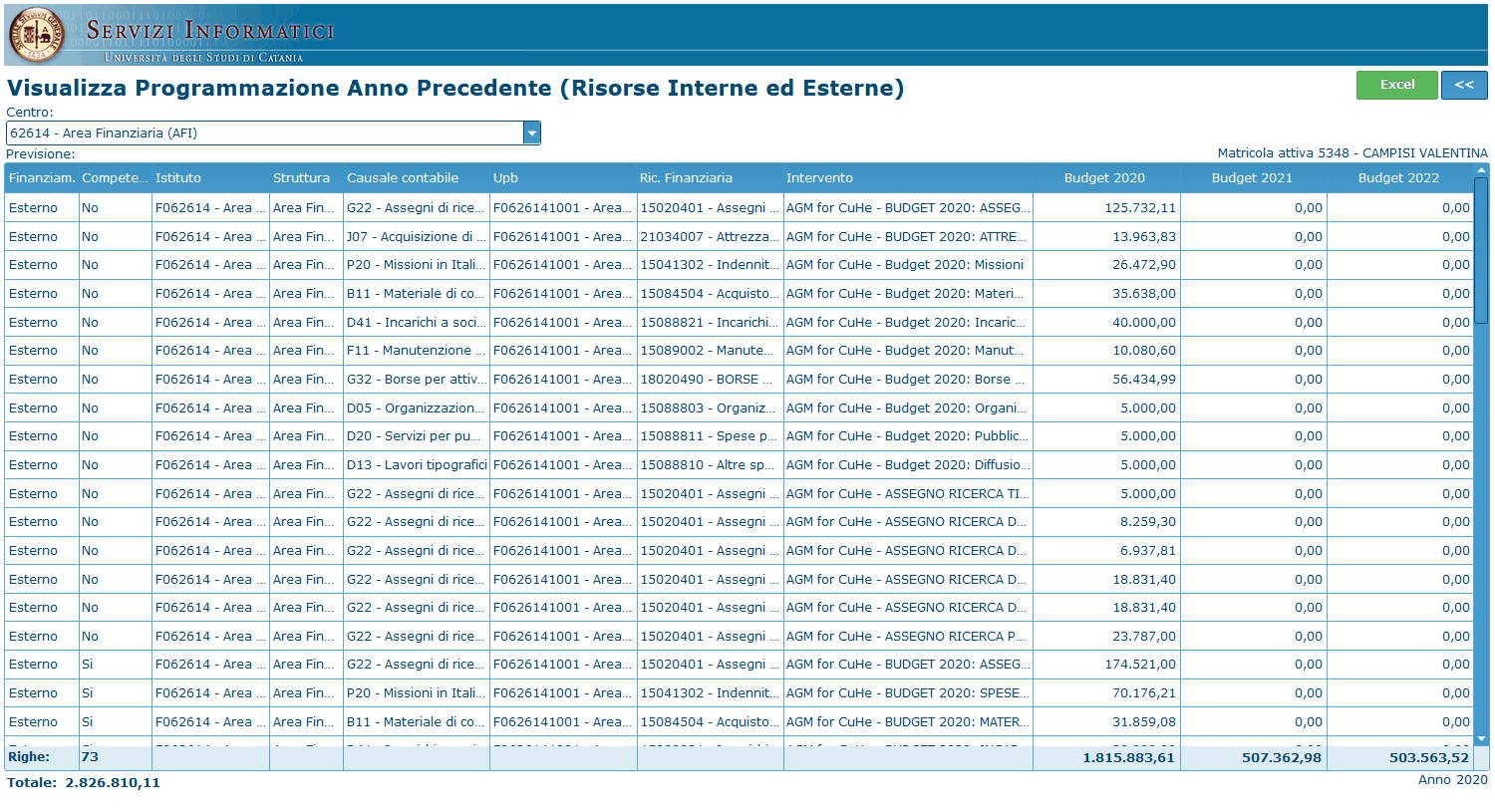Click the table scrollbar down arrow
Screen dimensions: 1495x812
pyautogui.click(x=1481, y=739)
